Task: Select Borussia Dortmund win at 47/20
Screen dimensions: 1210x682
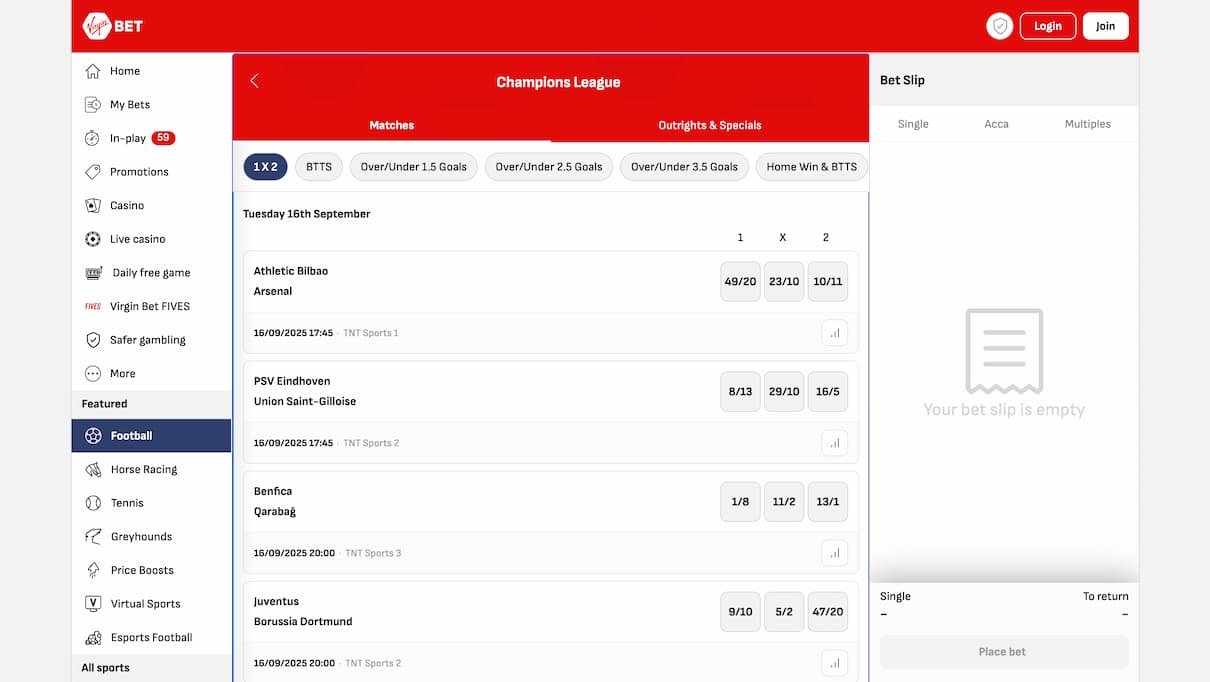Action: click(x=828, y=612)
